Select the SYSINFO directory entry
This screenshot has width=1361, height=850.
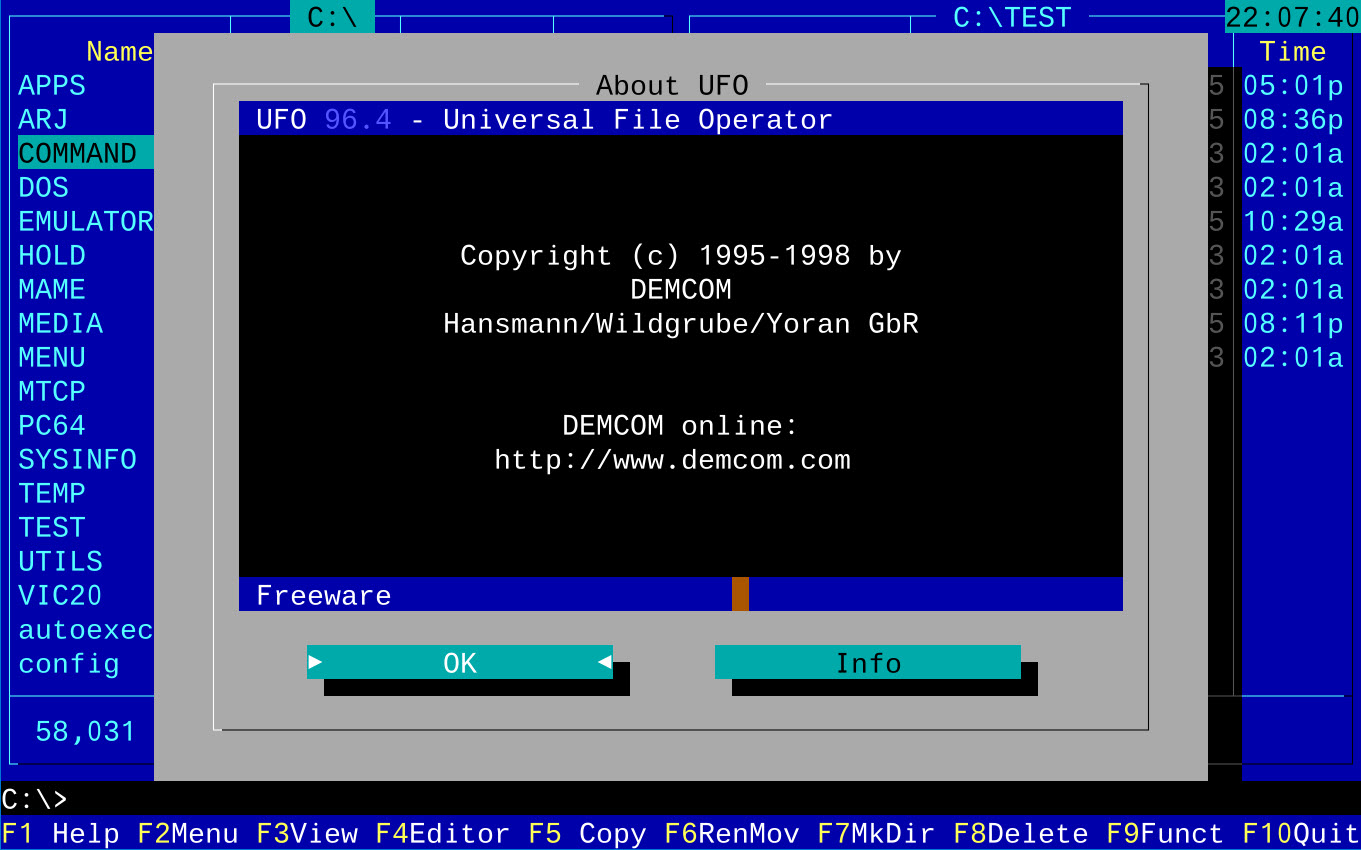[x=78, y=459]
